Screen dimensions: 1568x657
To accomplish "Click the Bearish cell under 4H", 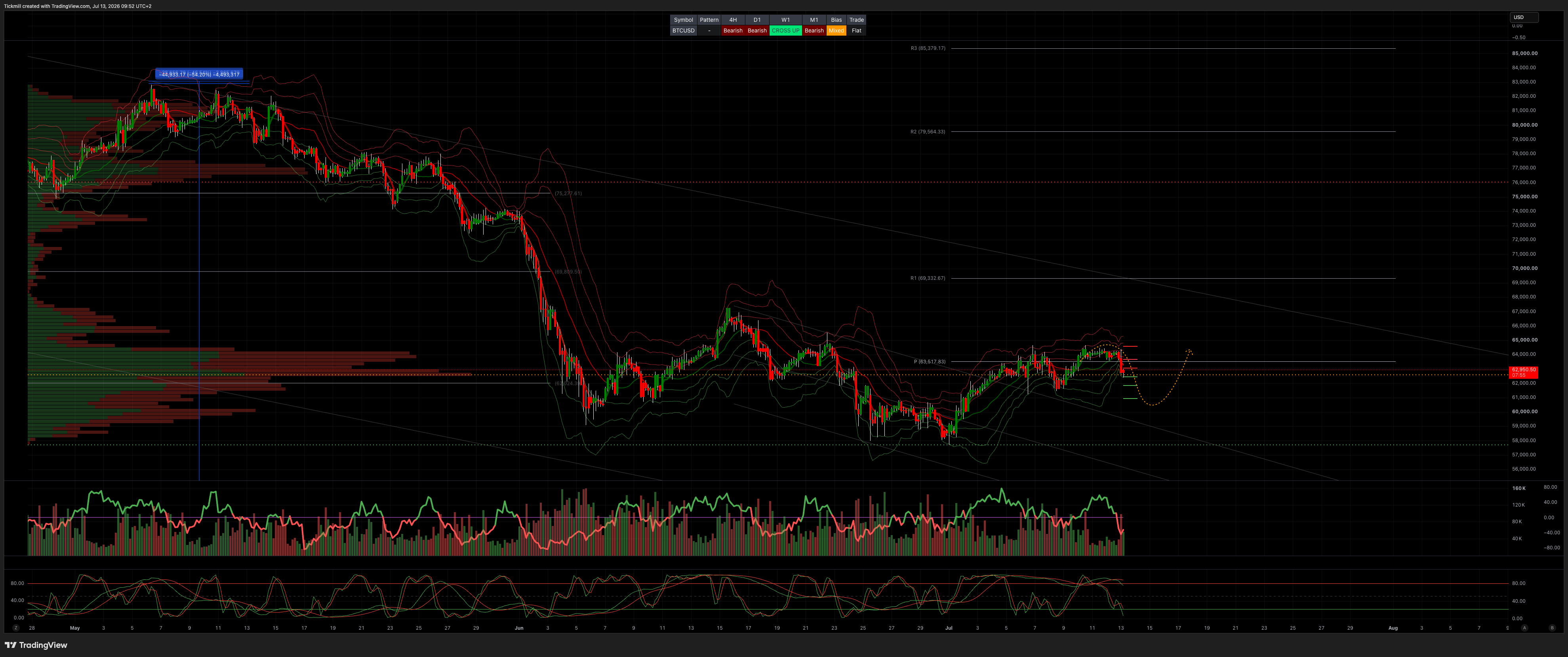I will click(x=733, y=30).
